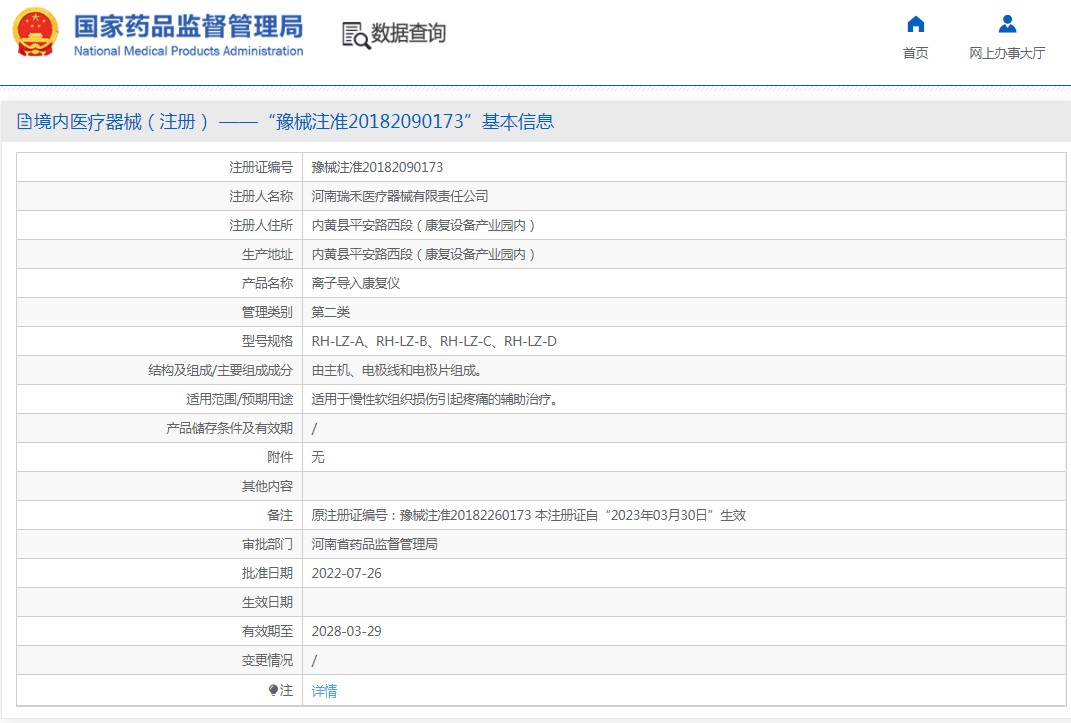Open the 数据查询 search icon
The height and width of the screenshot is (723, 1071).
click(355, 36)
